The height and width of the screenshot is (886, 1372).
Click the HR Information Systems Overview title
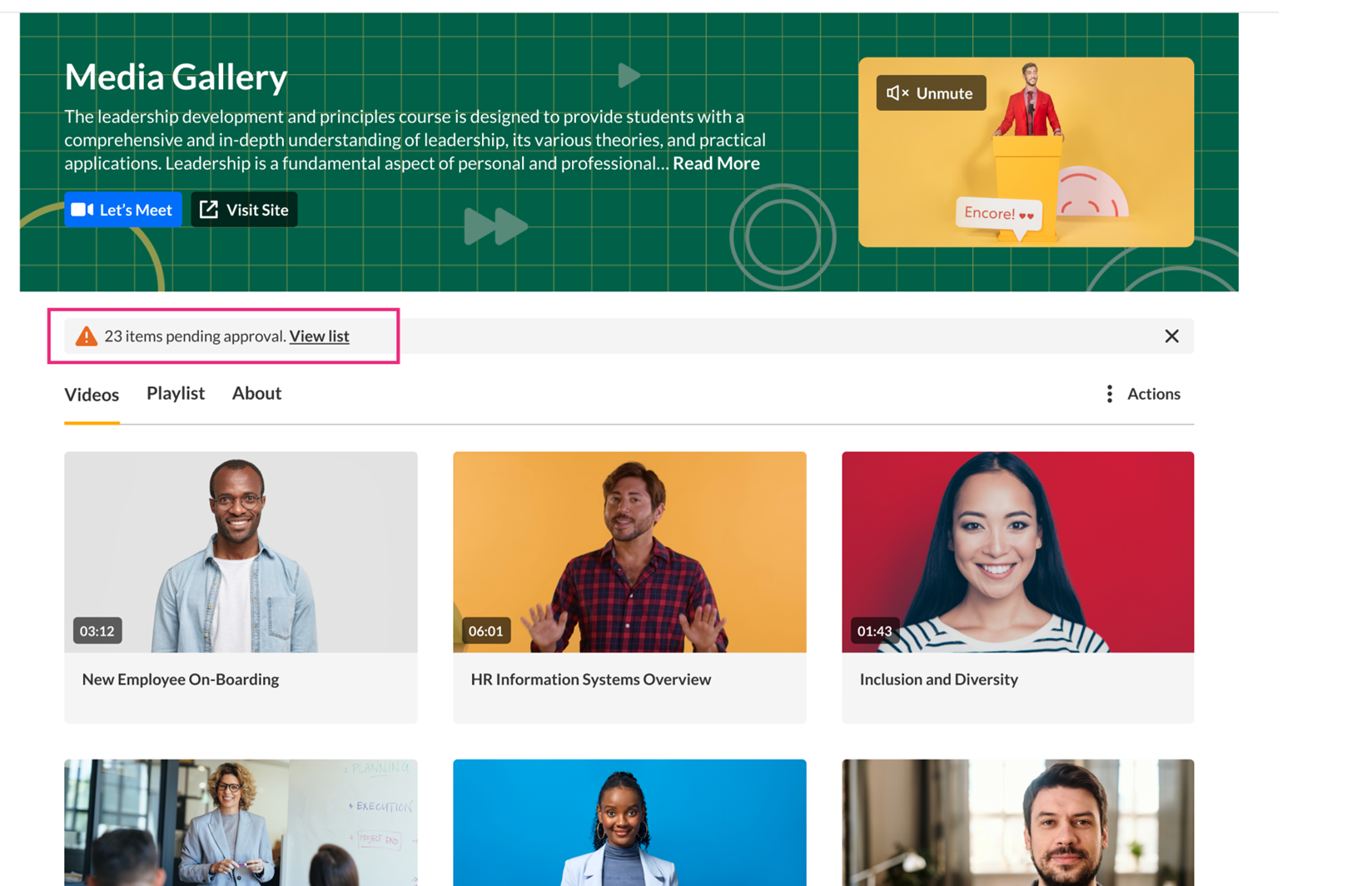coord(591,679)
